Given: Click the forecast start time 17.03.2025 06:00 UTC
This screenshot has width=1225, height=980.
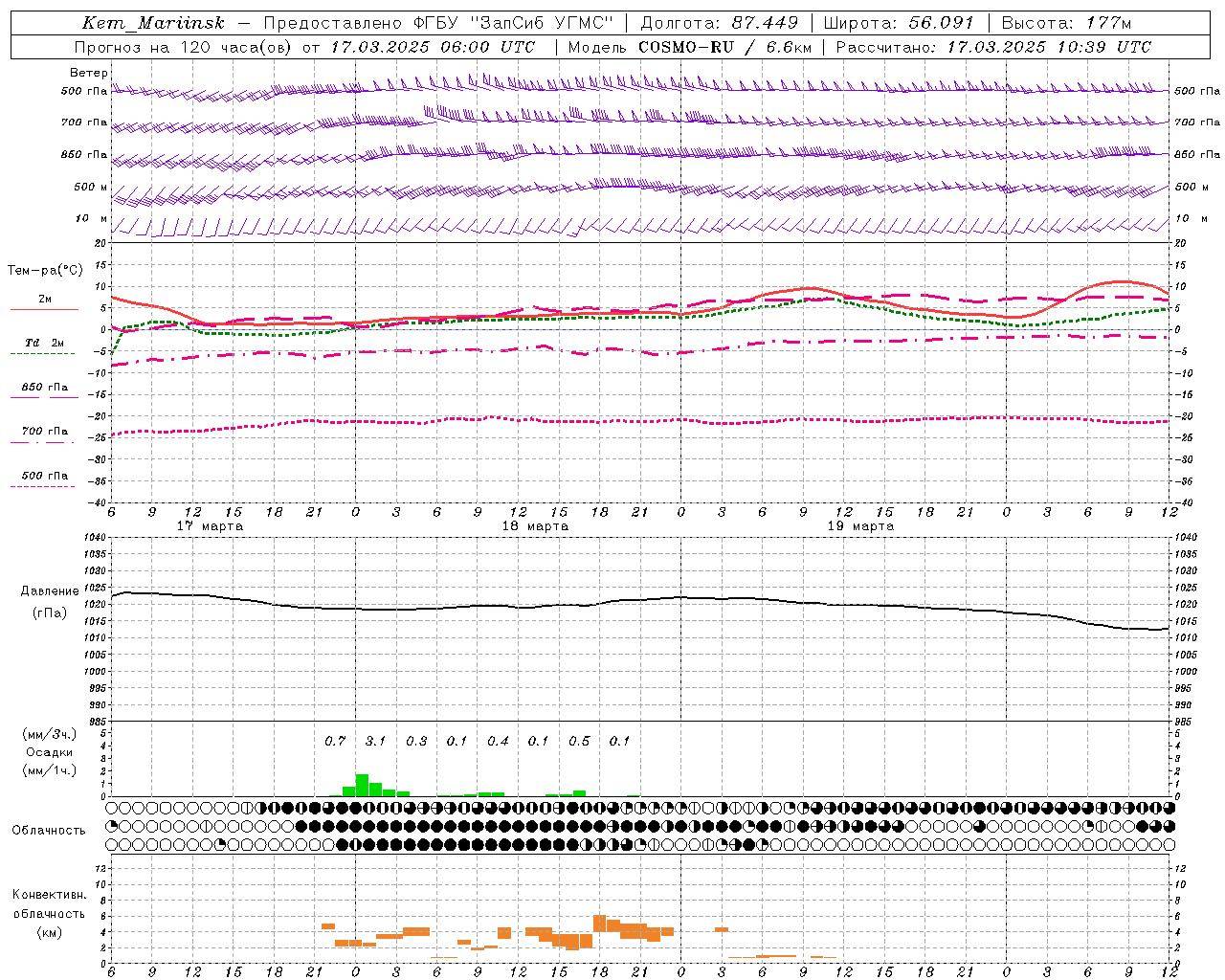Looking at the screenshot, I should coord(433,47).
